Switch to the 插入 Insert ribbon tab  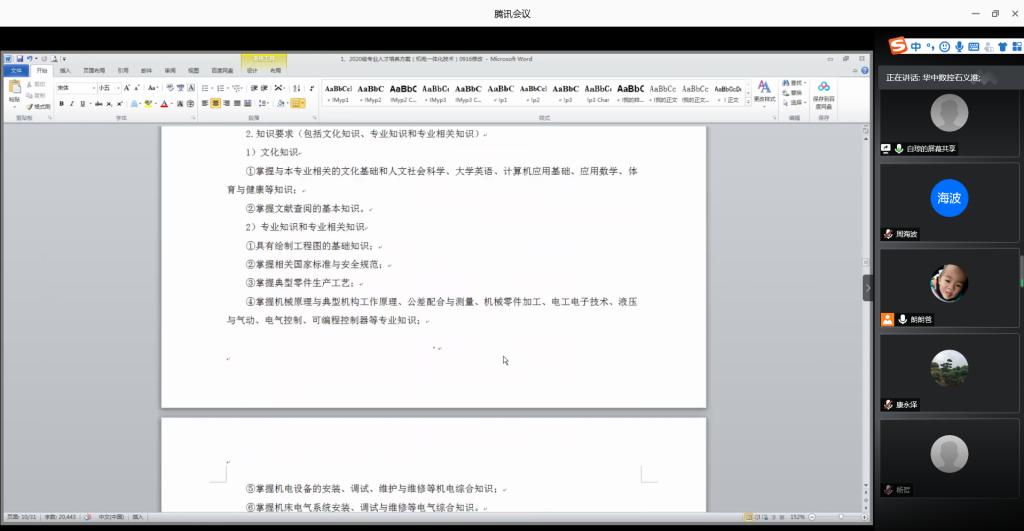(65, 71)
